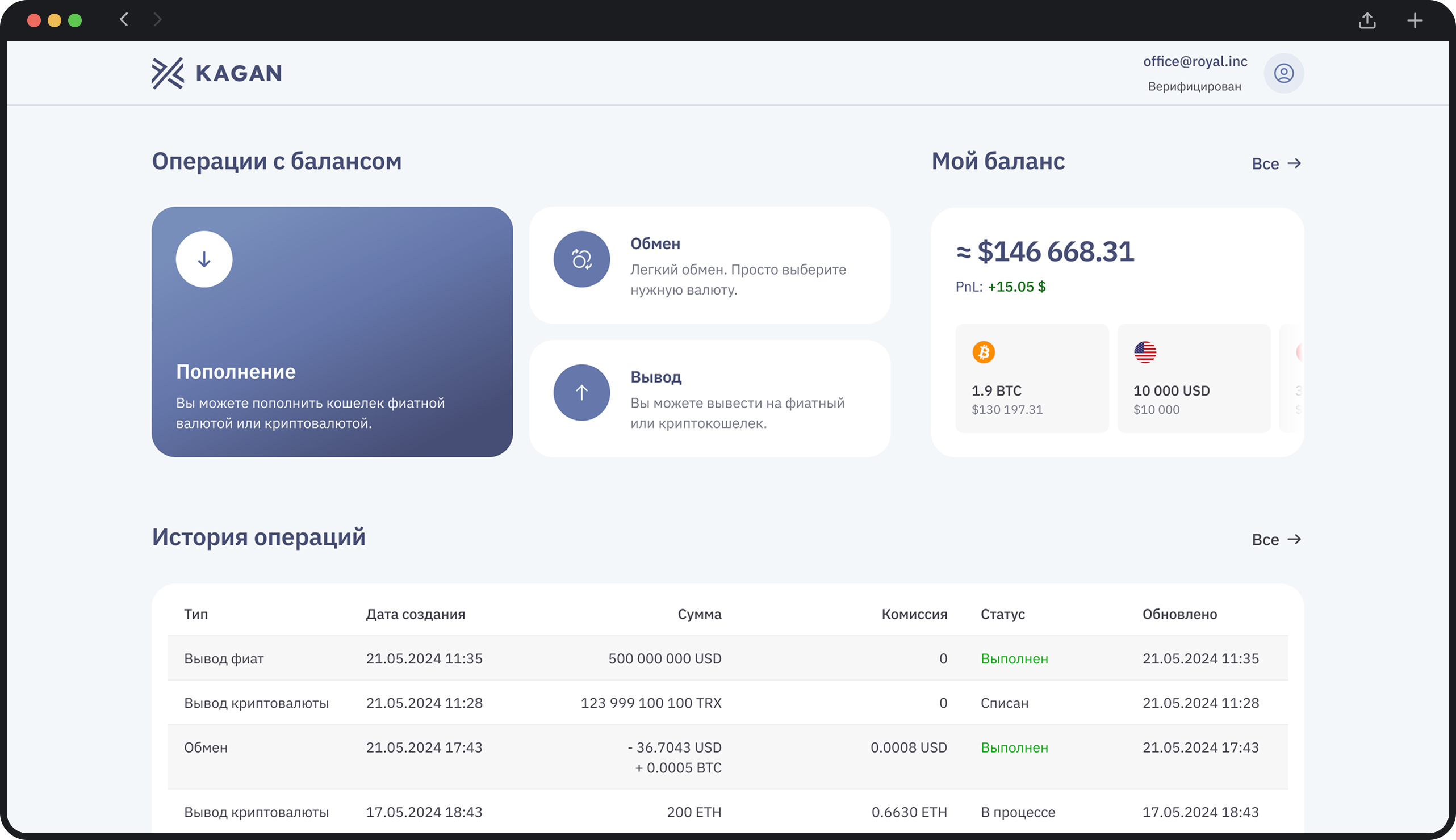Viewport: 1456px width, 840px height.
Task: Click the Сумма column header
Action: coord(700,614)
